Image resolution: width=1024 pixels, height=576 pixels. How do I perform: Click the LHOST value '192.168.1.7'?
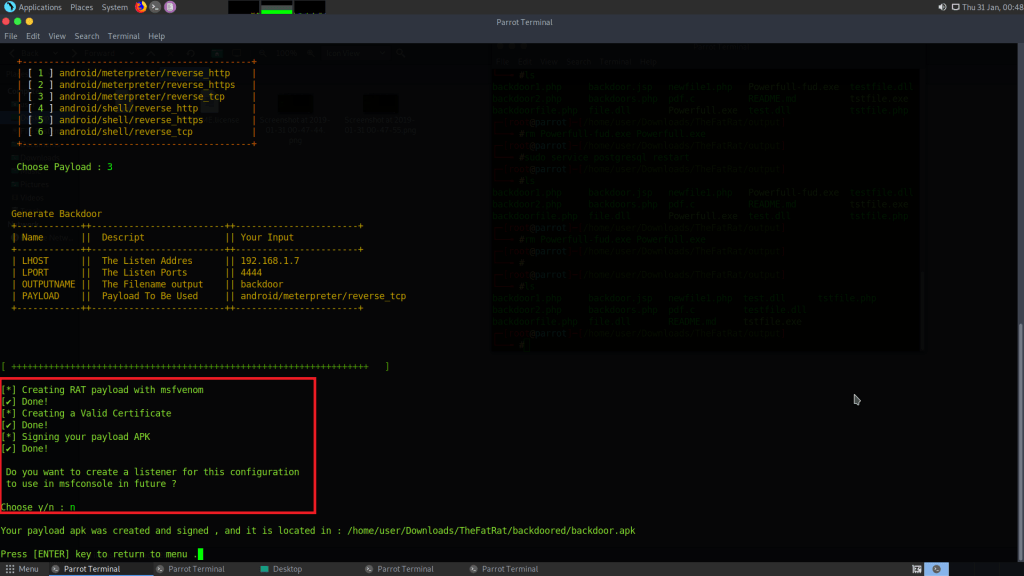point(270,261)
